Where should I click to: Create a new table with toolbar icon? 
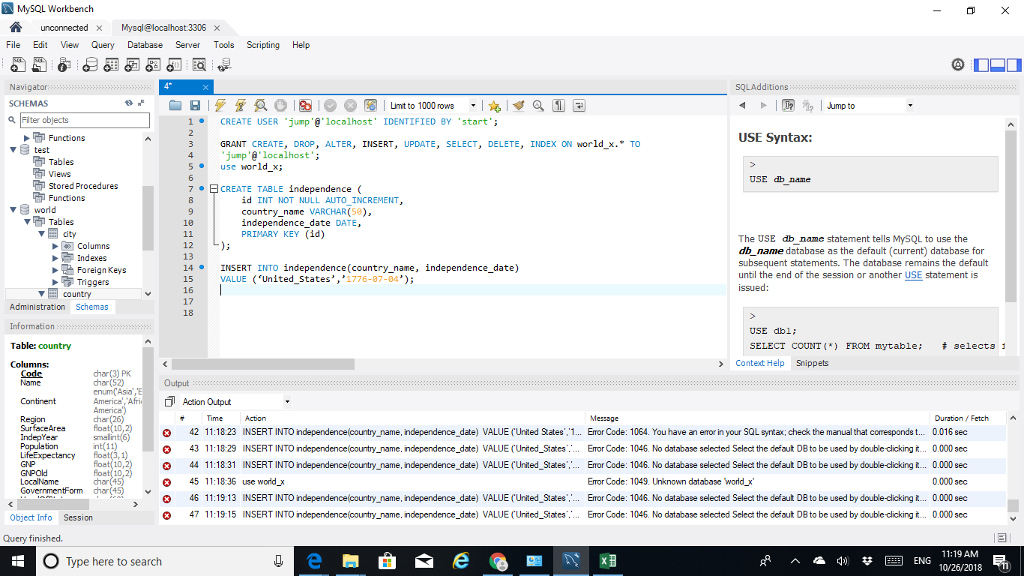coord(113,64)
